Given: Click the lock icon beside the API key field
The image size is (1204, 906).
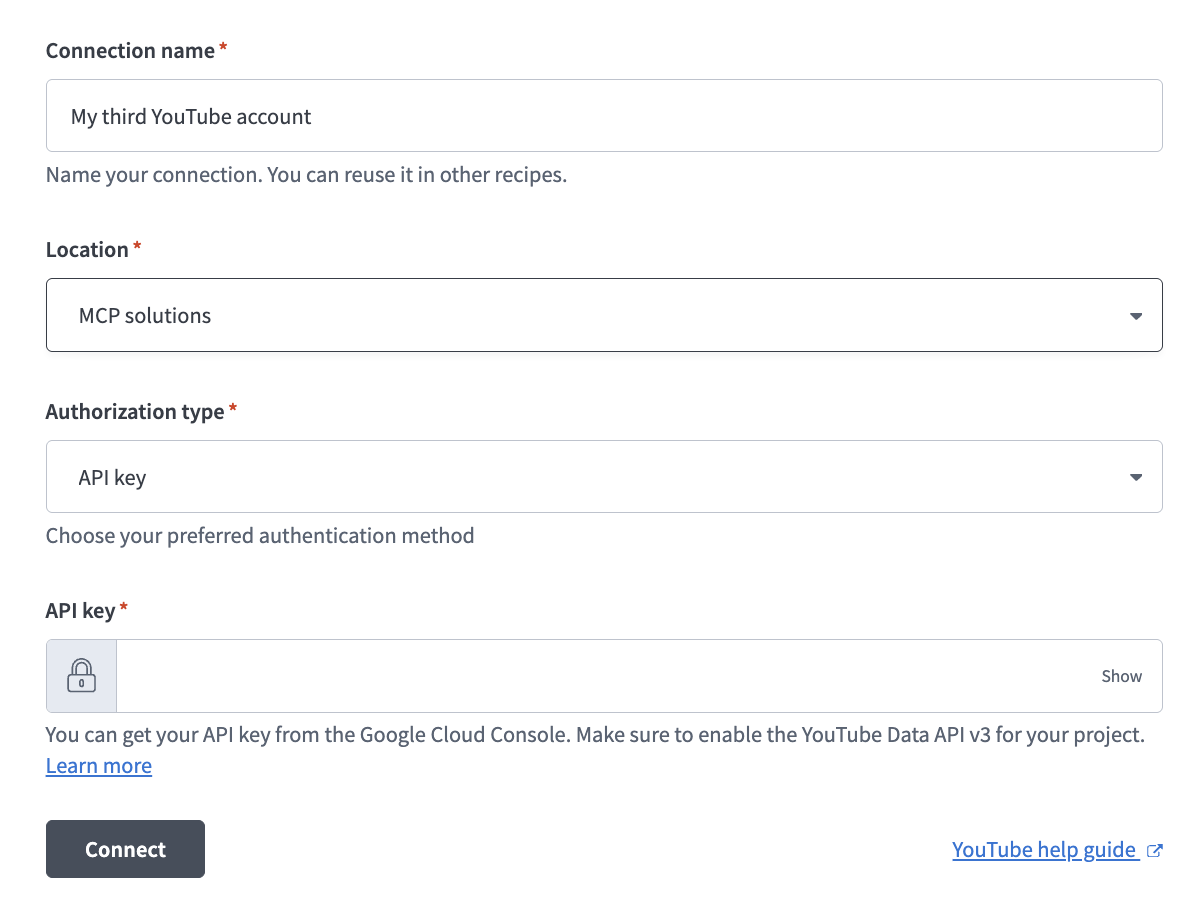Looking at the screenshot, I should [x=81, y=676].
